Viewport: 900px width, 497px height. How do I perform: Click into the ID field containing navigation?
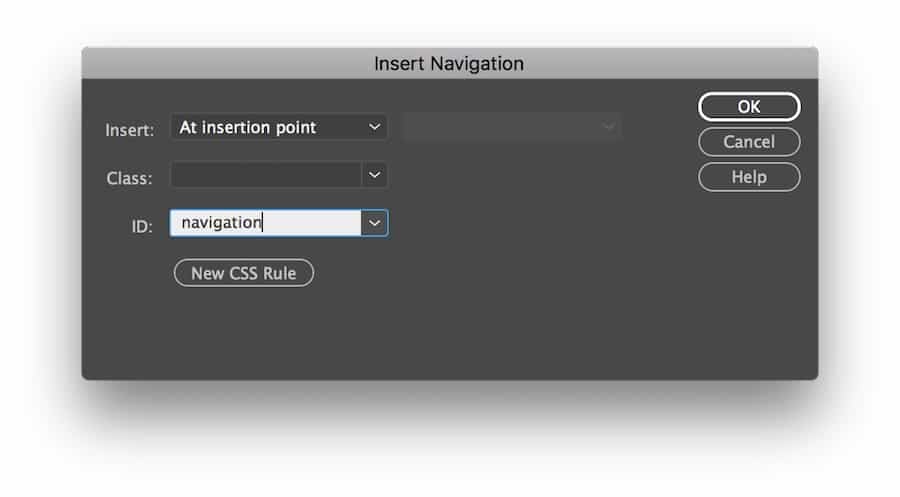coord(265,223)
